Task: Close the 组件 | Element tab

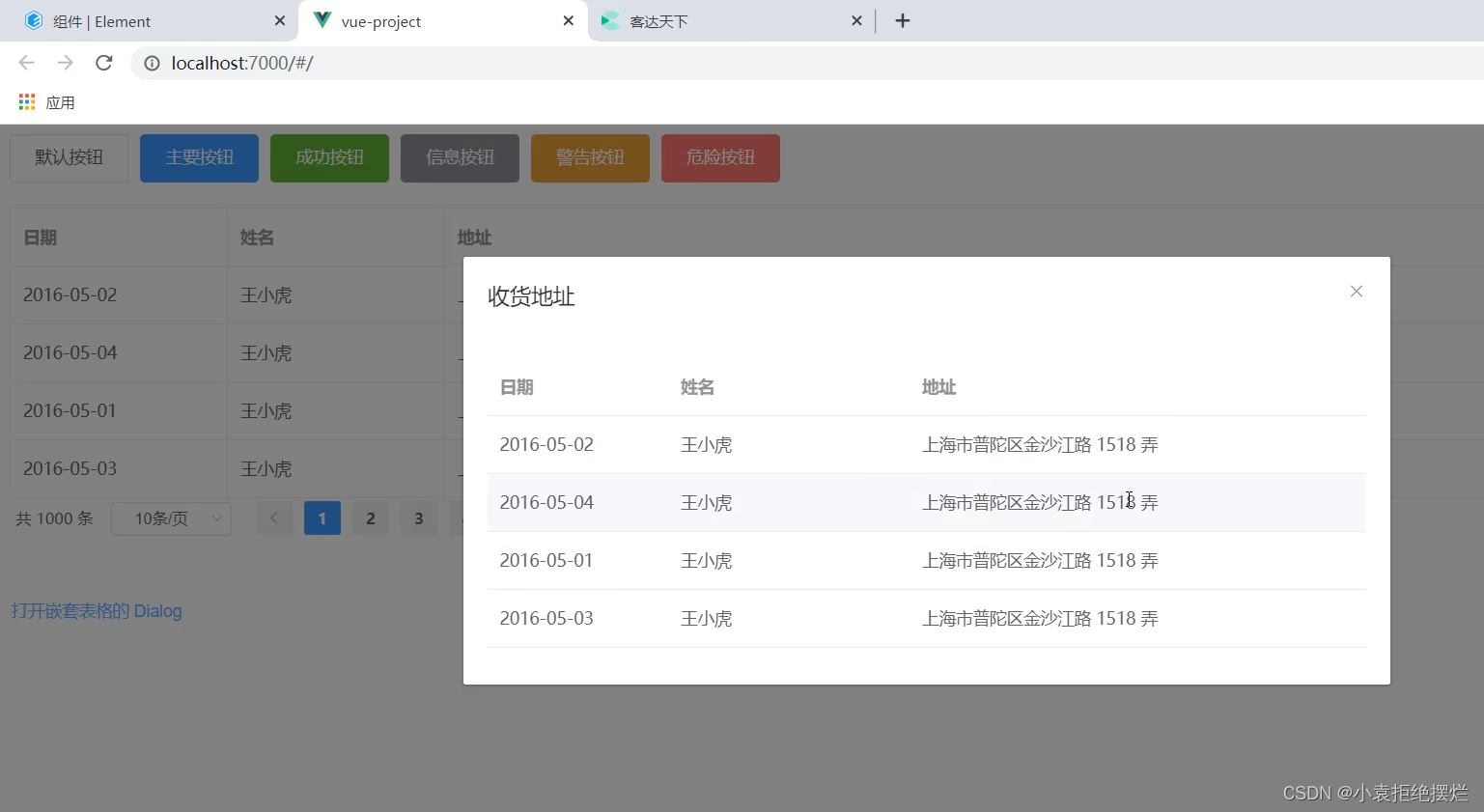Action: (x=280, y=20)
